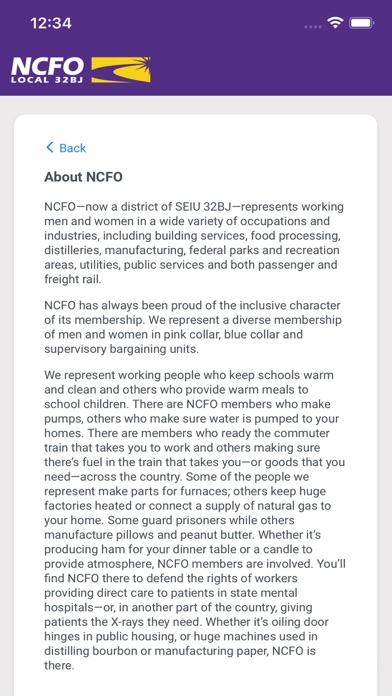Tap line beginning 'distilleries, manufacturing, federal parks'

click(191, 250)
